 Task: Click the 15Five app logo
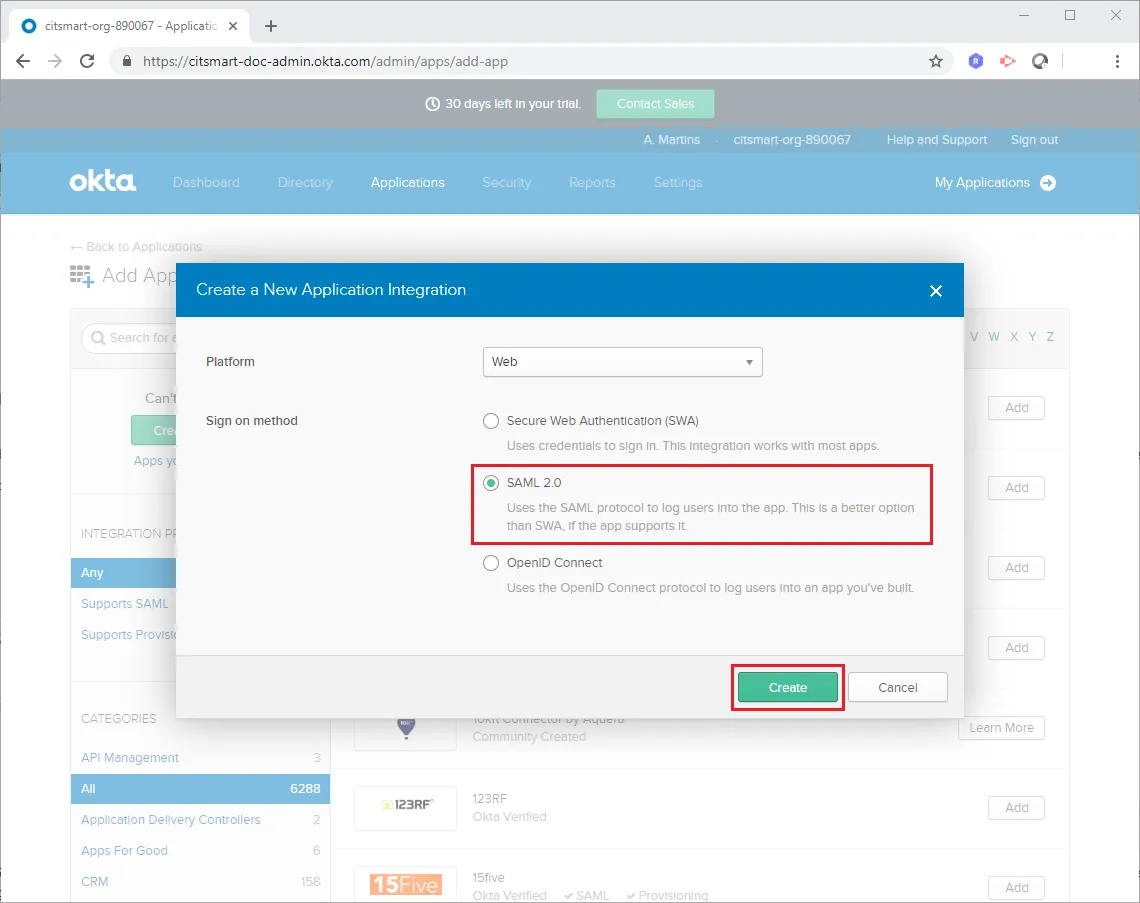pos(406,884)
